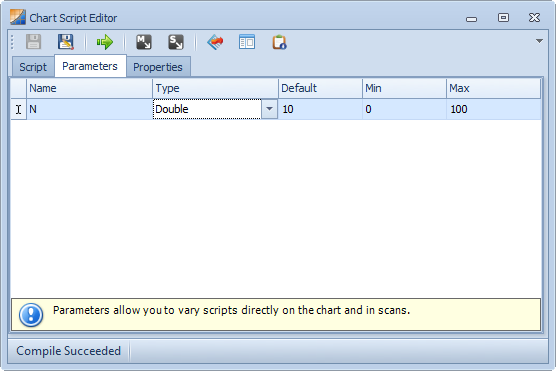Screen dimensions: 556x371
Task: Click the S arrow toolbar icon
Action: pos(176,42)
